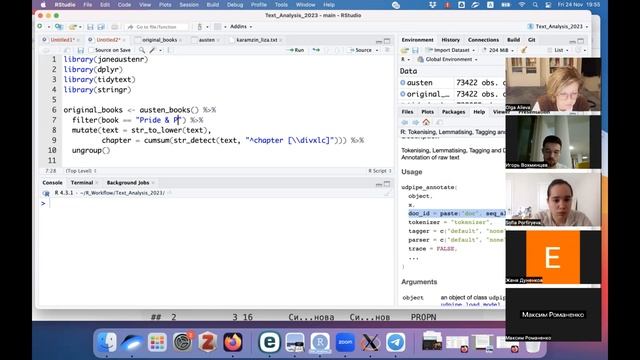
Task: Switch to the History tab
Action: coord(451,40)
